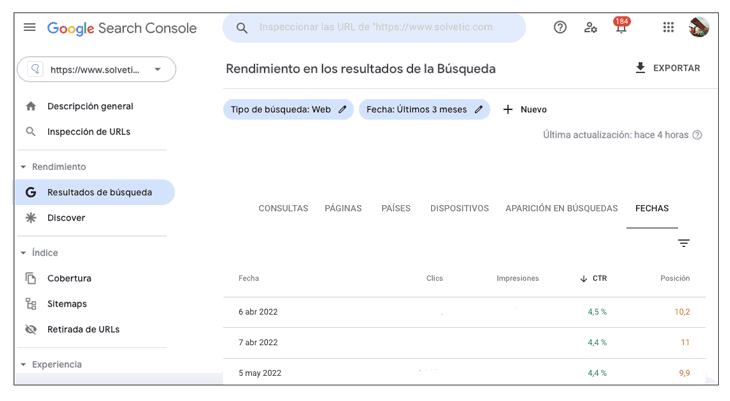Viewport: 730px width, 401px height.
Task: Sort by the Fecha column header
Action: click(249, 279)
